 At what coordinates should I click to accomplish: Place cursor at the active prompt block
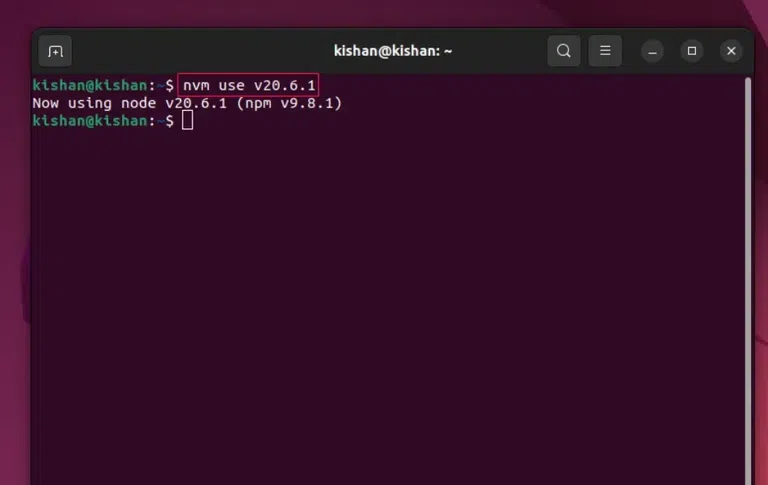click(187, 121)
